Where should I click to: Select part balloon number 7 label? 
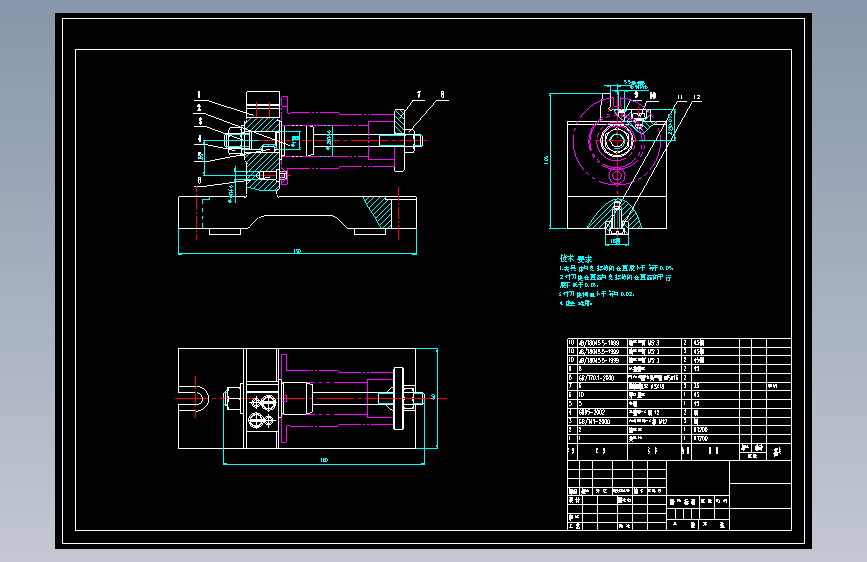419,95
